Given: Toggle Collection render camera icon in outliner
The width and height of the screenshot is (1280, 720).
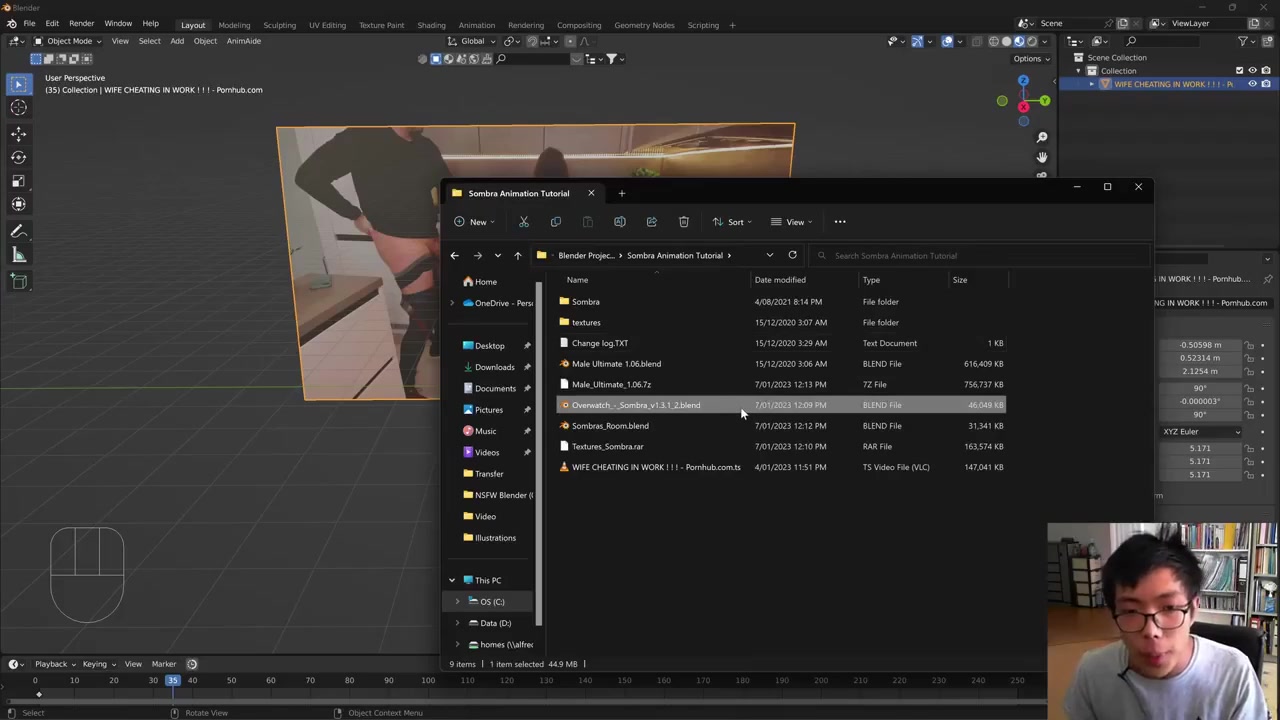Looking at the screenshot, I should (1265, 70).
